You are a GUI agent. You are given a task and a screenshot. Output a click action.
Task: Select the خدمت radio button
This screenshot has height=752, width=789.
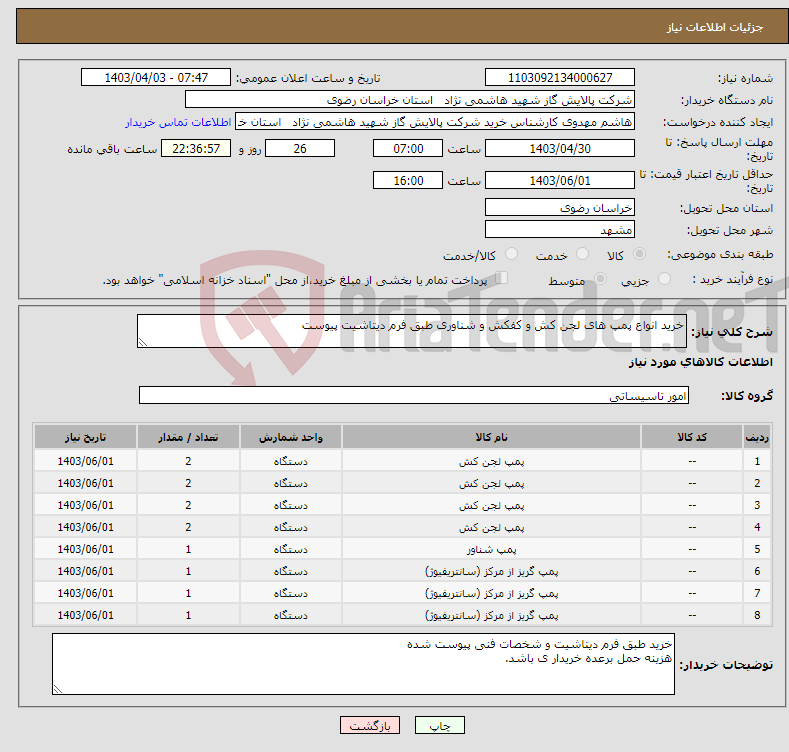click(582, 254)
